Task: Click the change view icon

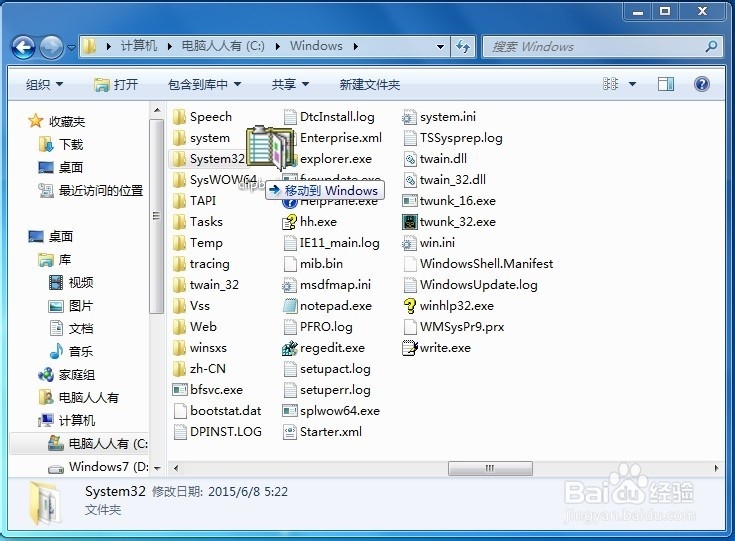Action: [610, 84]
